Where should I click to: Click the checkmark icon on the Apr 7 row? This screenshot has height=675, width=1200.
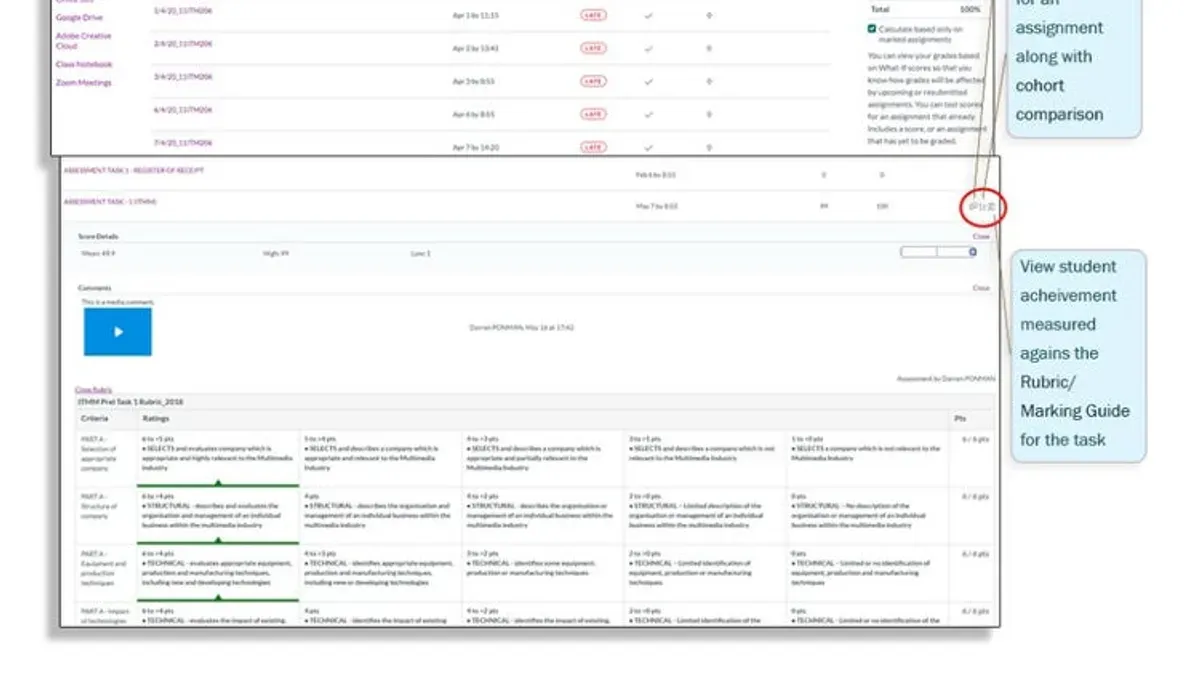pos(649,147)
